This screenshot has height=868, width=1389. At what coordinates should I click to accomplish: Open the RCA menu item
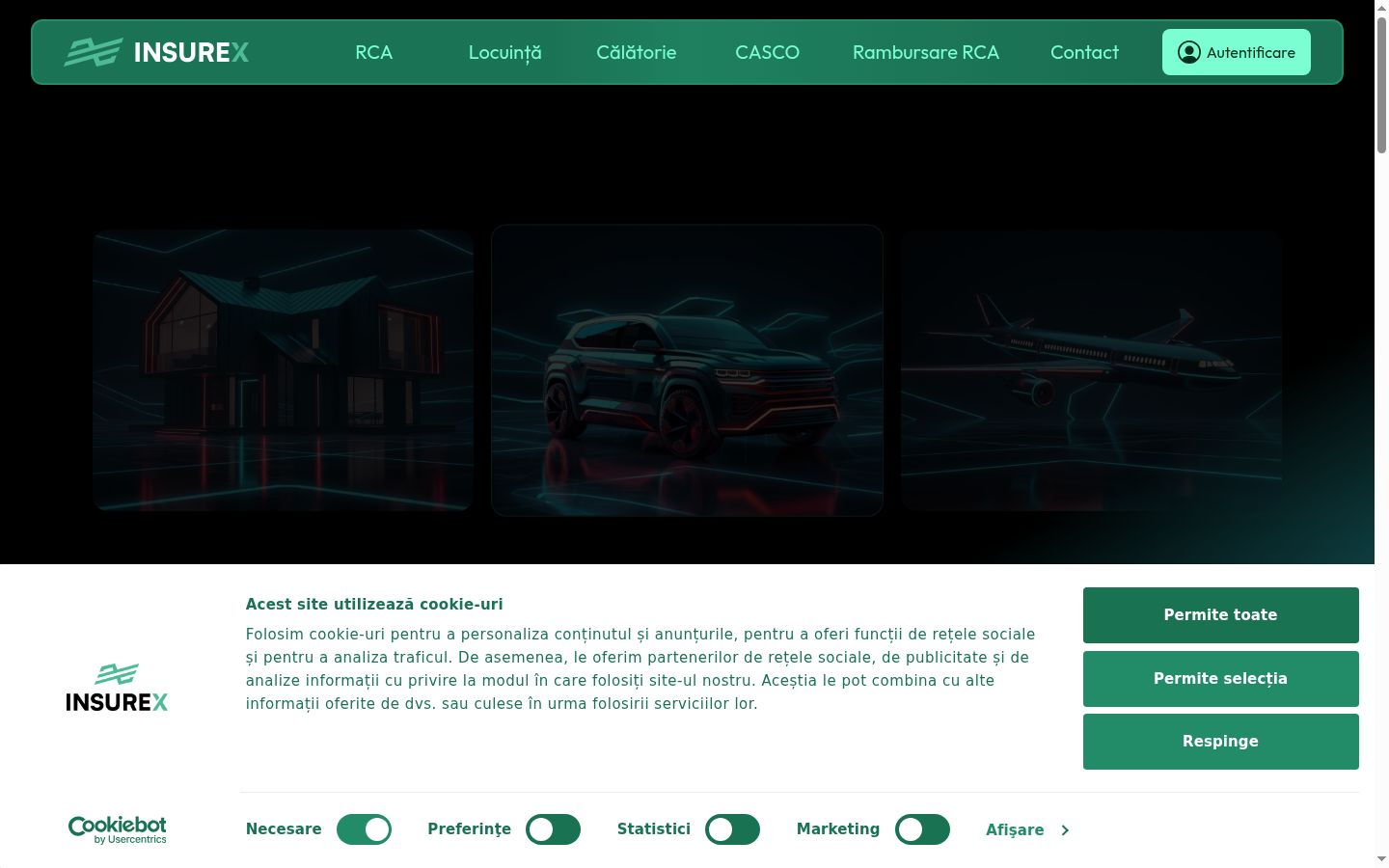coord(374,52)
